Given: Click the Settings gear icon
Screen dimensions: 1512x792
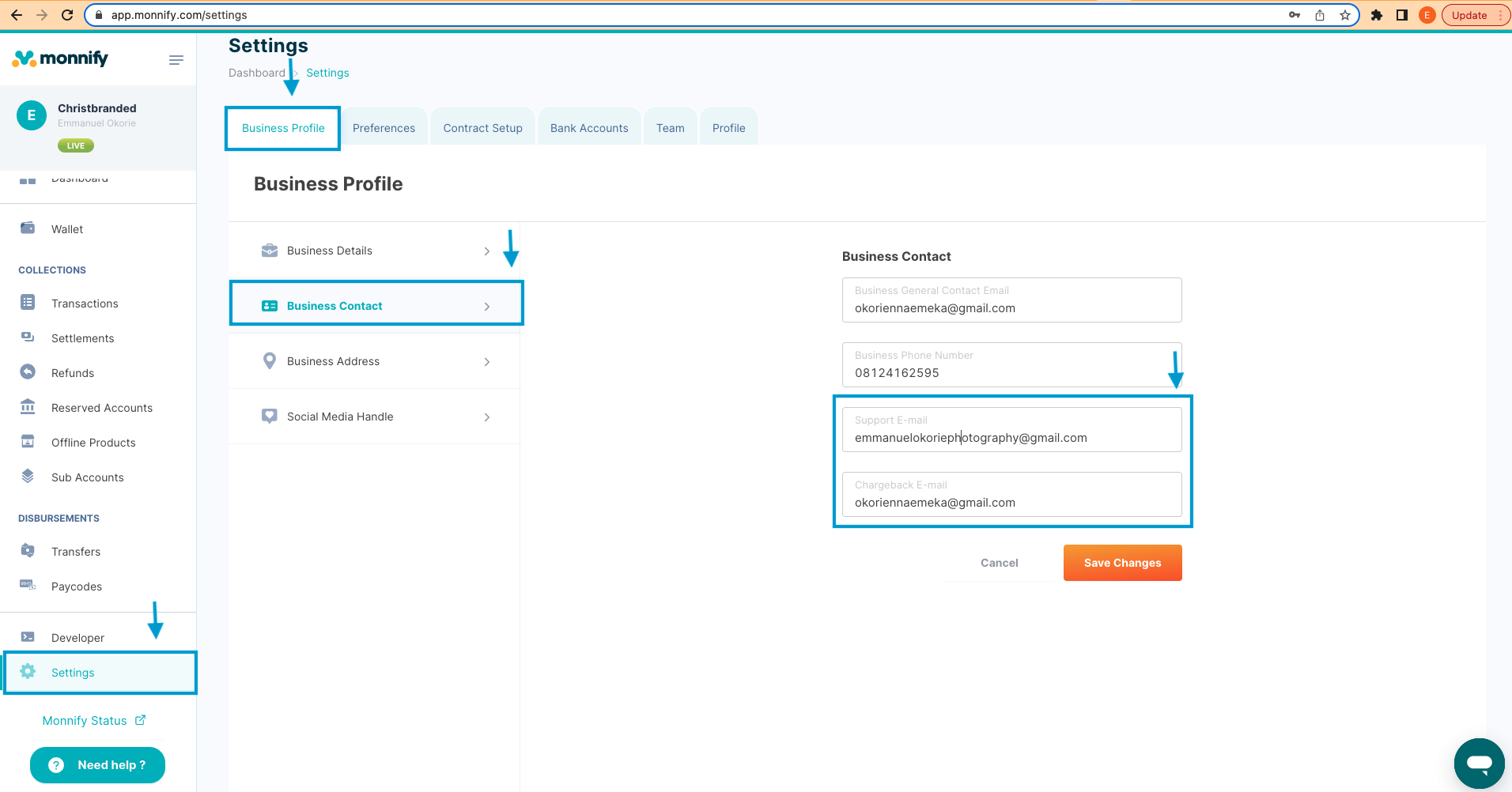Looking at the screenshot, I should click(28, 672).
